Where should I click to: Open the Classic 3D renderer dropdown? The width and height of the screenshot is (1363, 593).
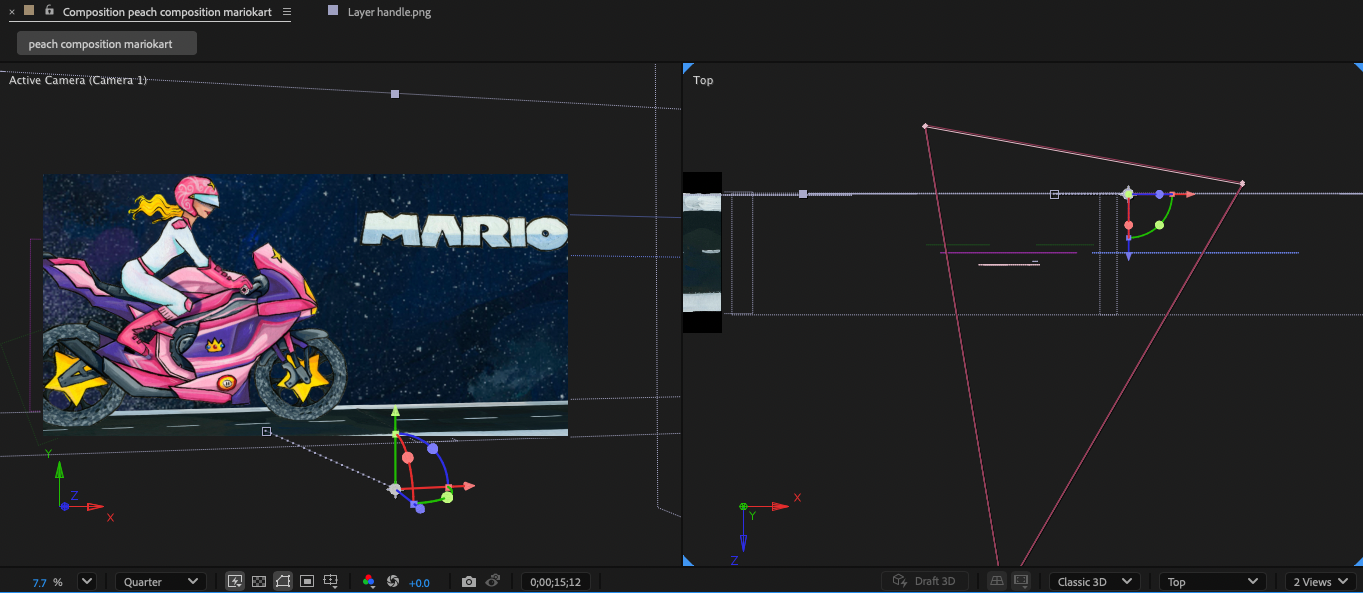pyautogui.click(x=1095, y=581)
